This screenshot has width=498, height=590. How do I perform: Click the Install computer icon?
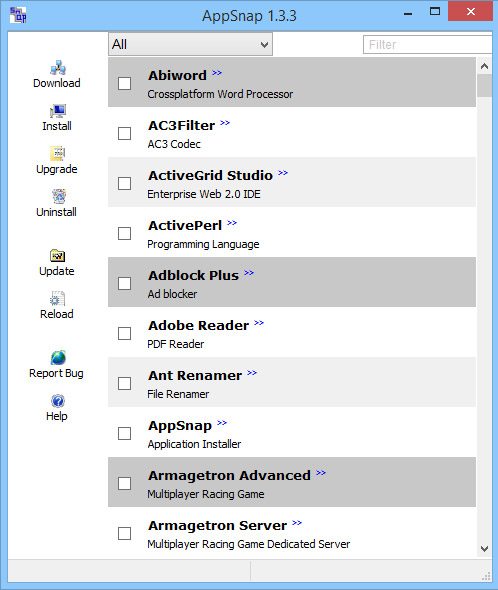pos(58,111)
